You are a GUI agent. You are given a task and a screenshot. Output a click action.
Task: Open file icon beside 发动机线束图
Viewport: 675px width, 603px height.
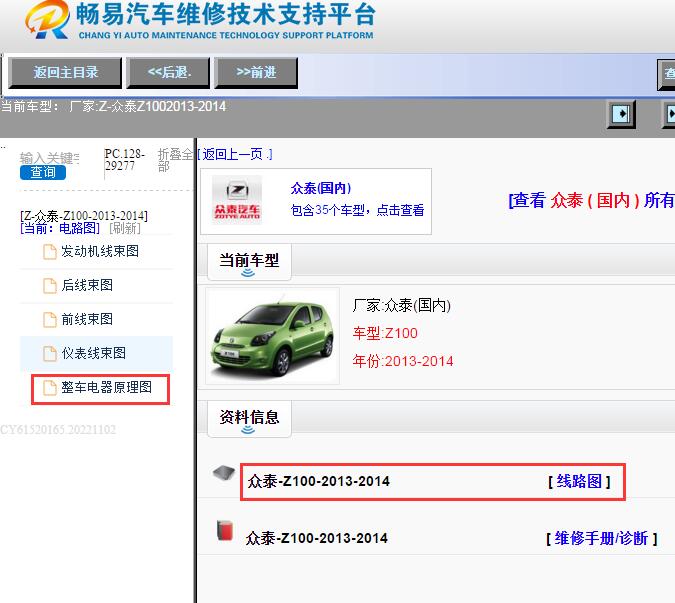[50, 252]
